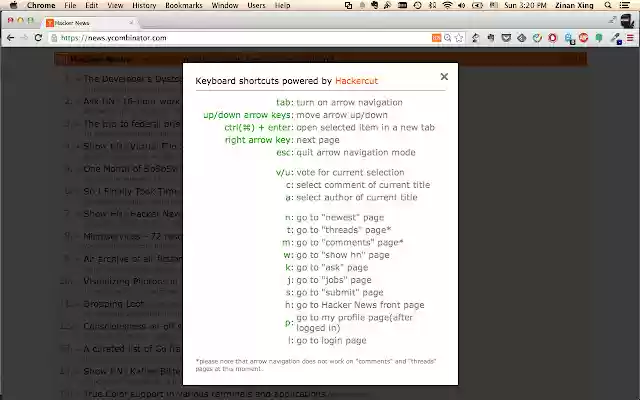Open Notification Center list icon
640x400 pixels.
pos(624,5)
